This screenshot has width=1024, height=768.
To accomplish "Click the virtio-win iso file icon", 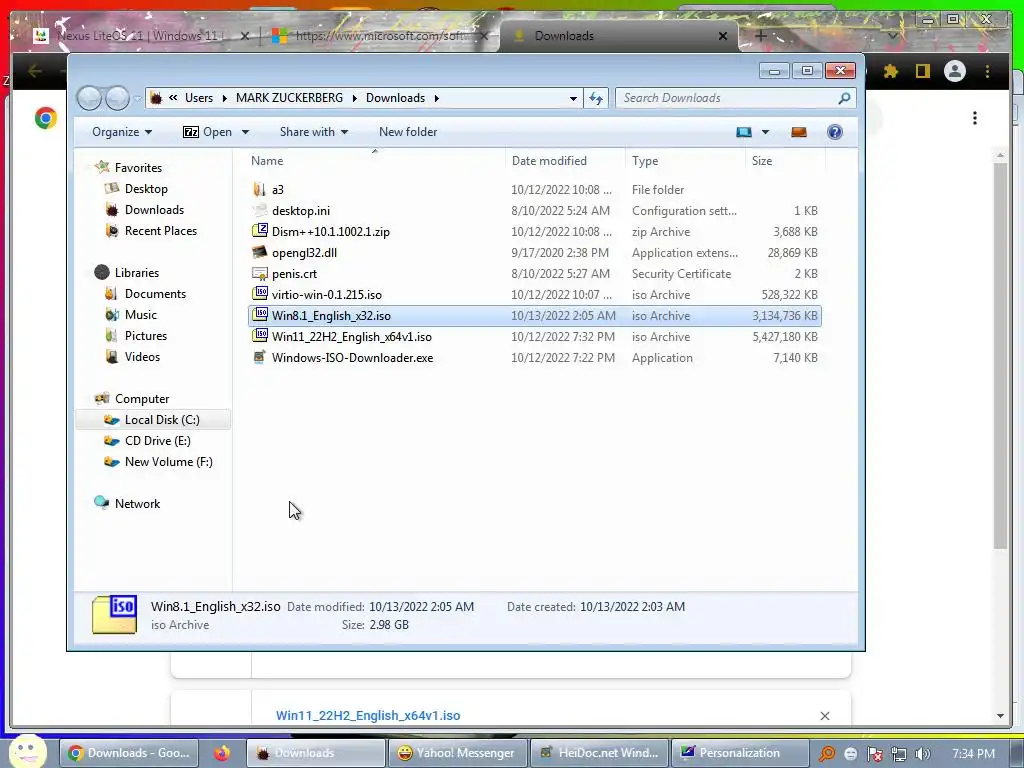I will [x=259, y=295].
